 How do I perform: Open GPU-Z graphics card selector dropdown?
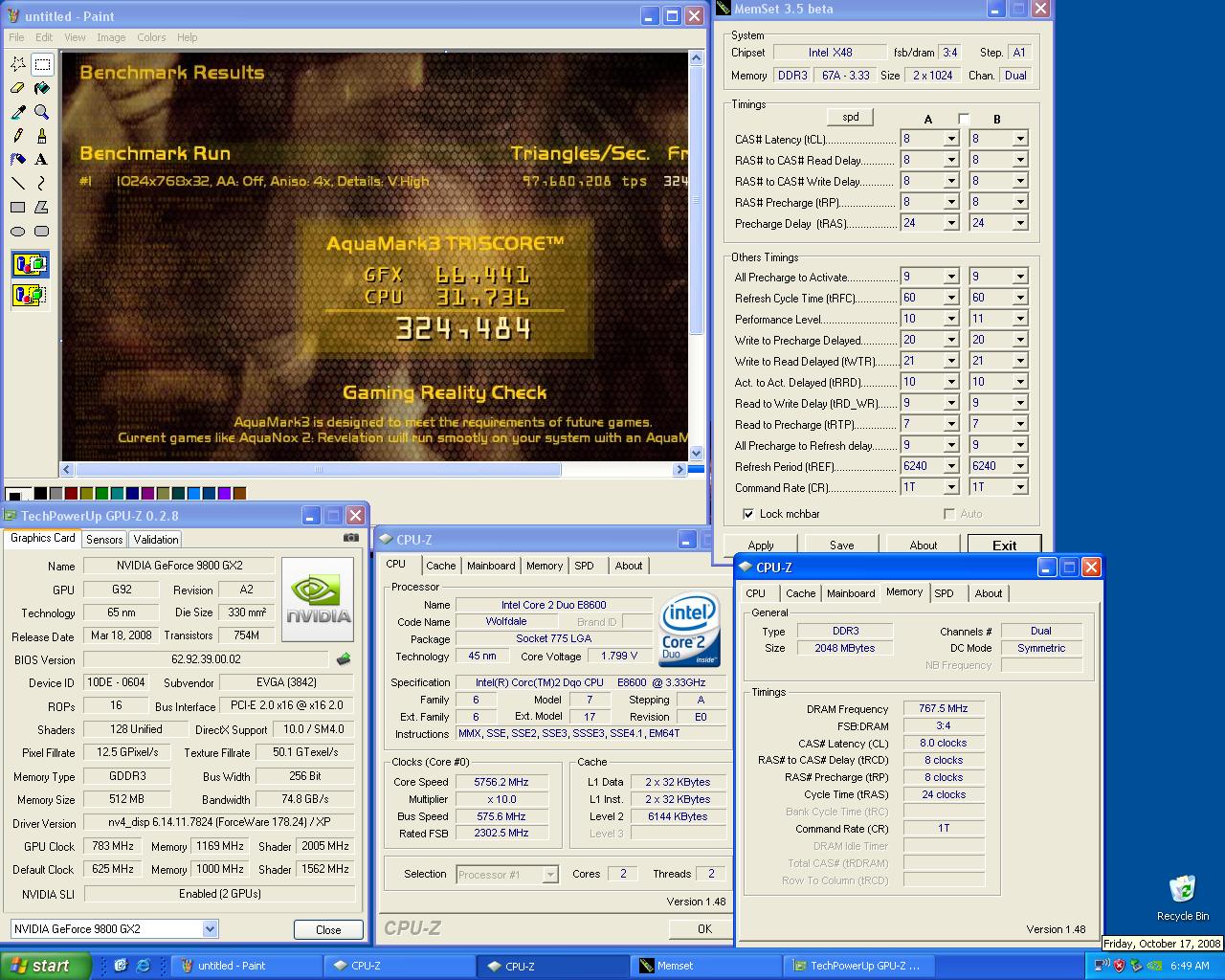point(211,929)
